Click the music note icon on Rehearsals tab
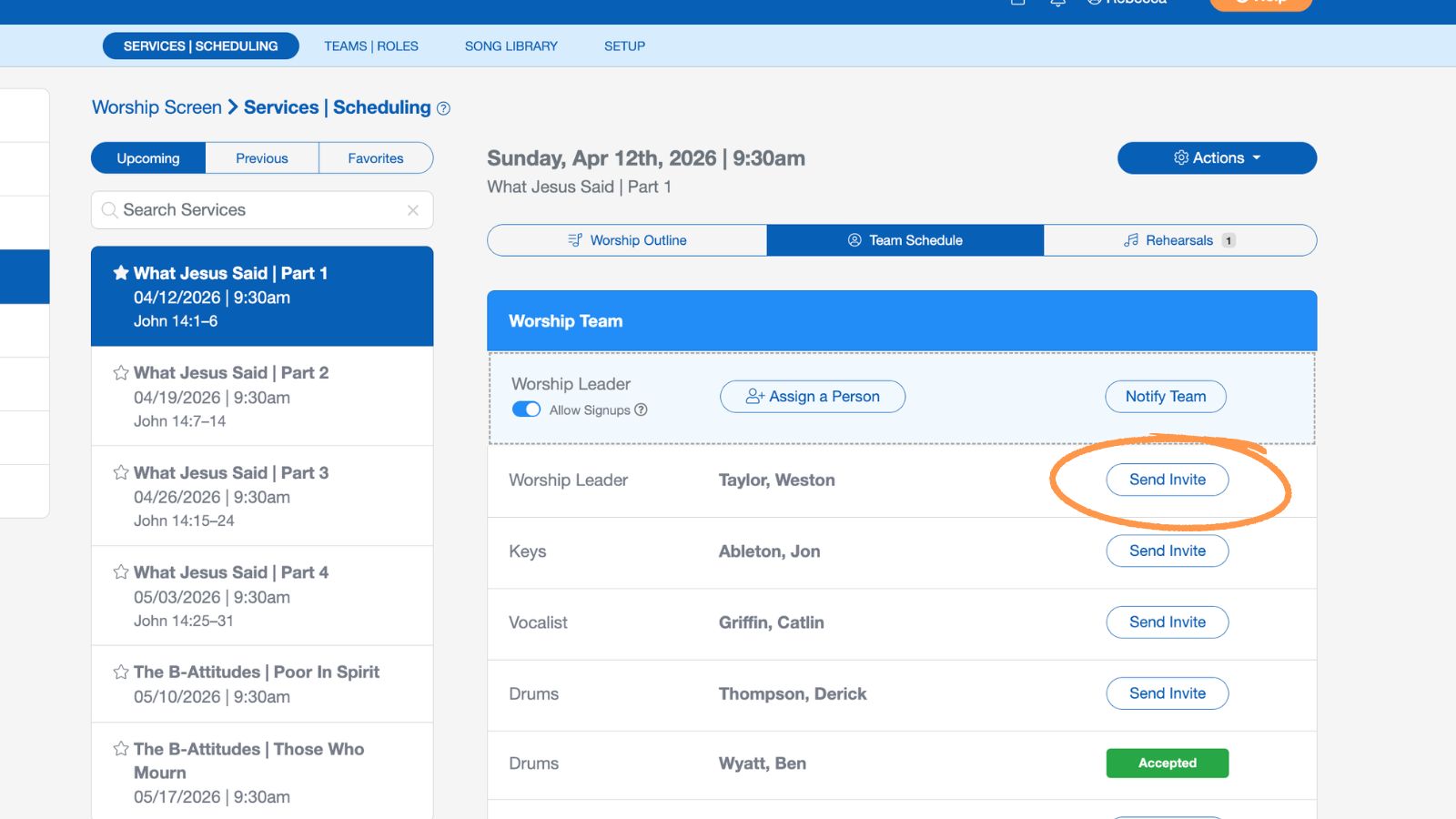Image resolution: width=1456 pixels, height=819 pixels. pyautogui.click(x=1130, y=240)
